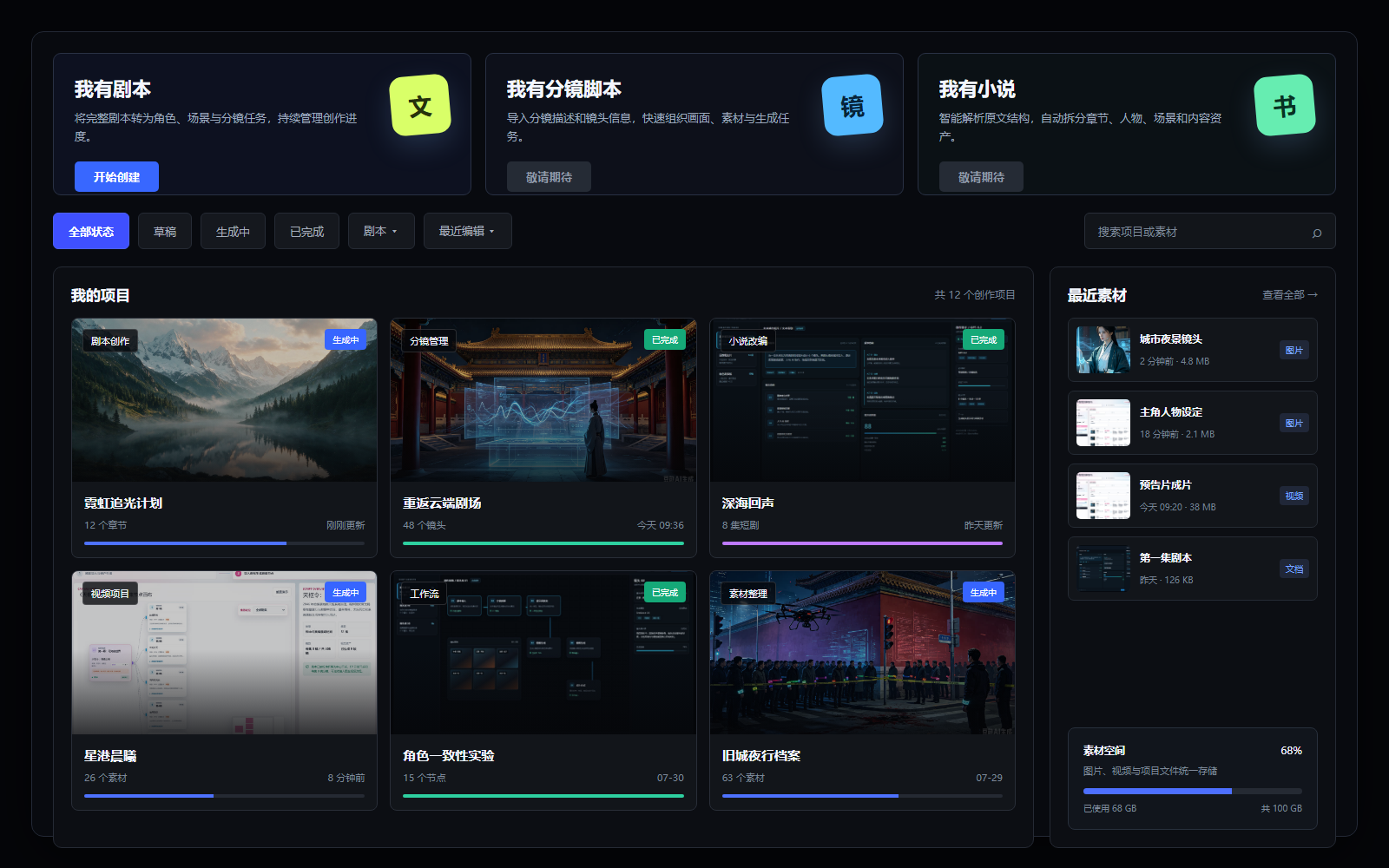Screen dimensions: 1389x868
Task: Click 视频 tag on 预告片成片
Action: click(1294, 496)
